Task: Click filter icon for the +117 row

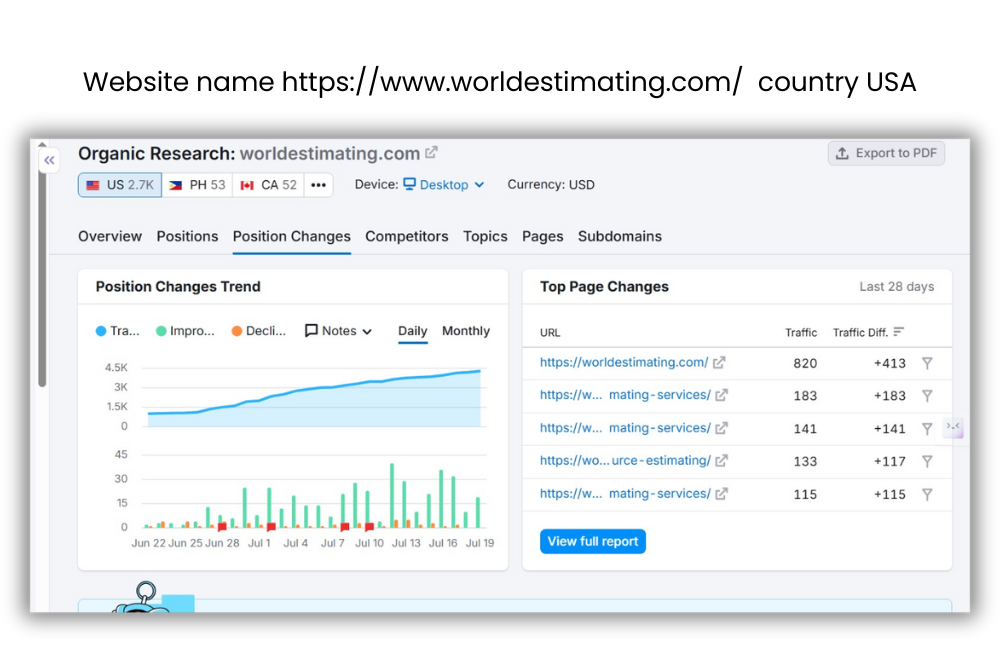Action: tap(927, 461)
